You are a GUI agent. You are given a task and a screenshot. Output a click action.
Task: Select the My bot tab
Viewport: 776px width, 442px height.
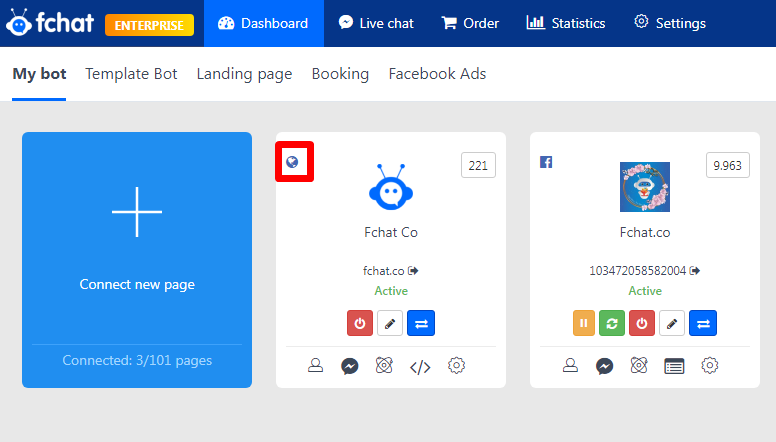pyautogui.click(x=39, y=74)
